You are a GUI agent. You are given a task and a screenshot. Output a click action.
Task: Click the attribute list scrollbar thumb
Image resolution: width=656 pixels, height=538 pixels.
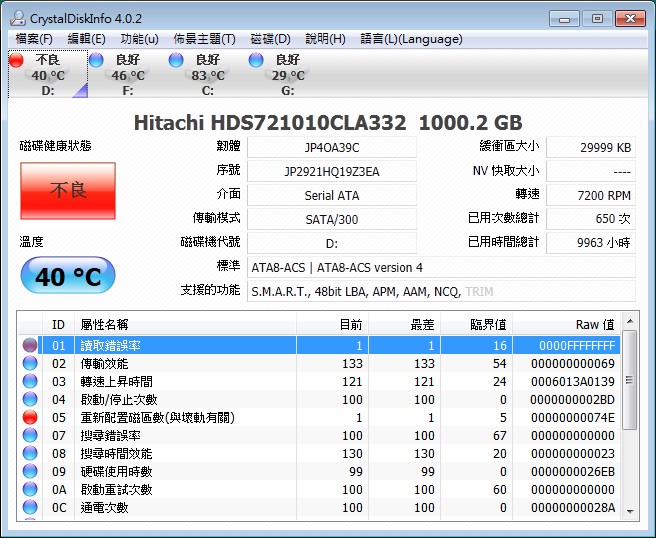click(x=630, y=380)
